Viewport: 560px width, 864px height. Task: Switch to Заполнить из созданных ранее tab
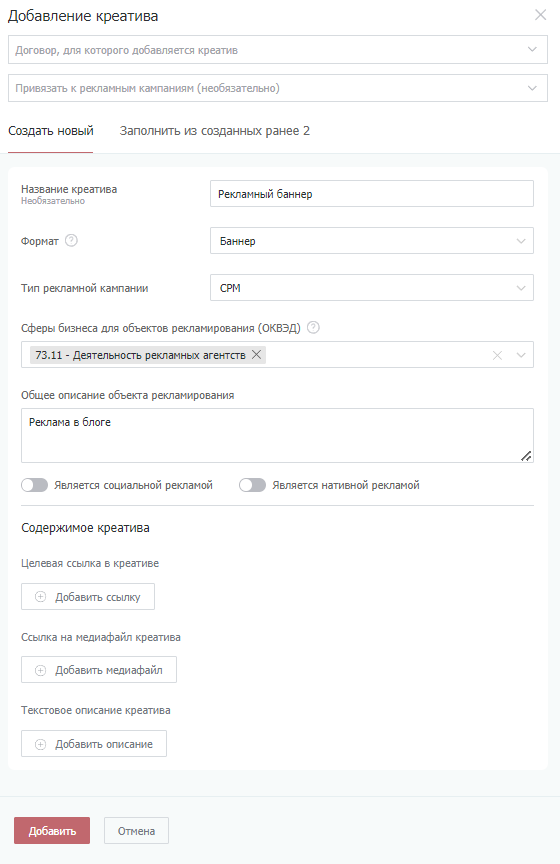point(214,131)
